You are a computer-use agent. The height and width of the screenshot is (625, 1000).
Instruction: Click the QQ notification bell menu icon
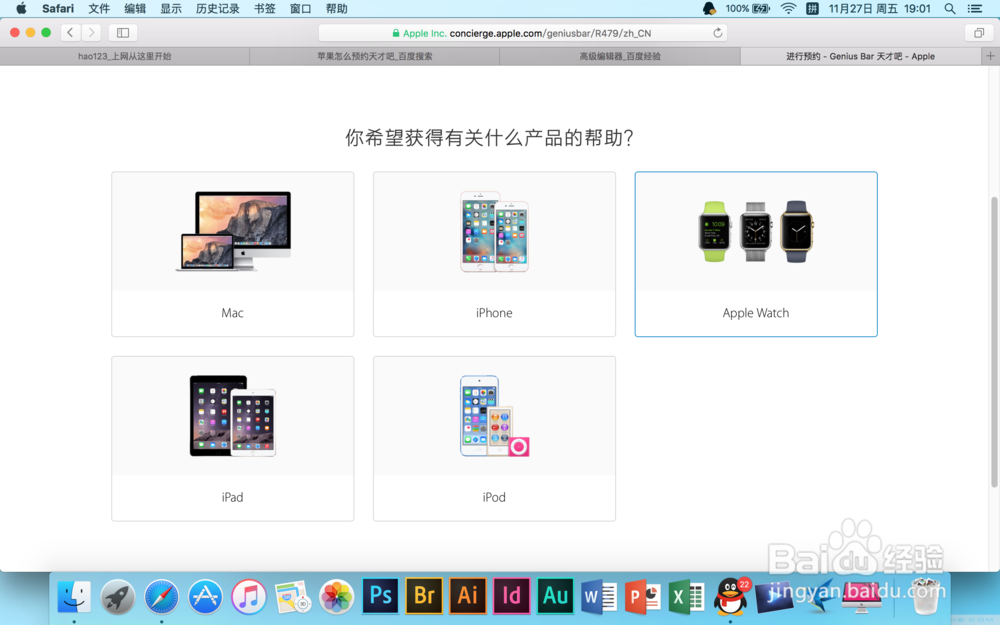tap(709, 8)
